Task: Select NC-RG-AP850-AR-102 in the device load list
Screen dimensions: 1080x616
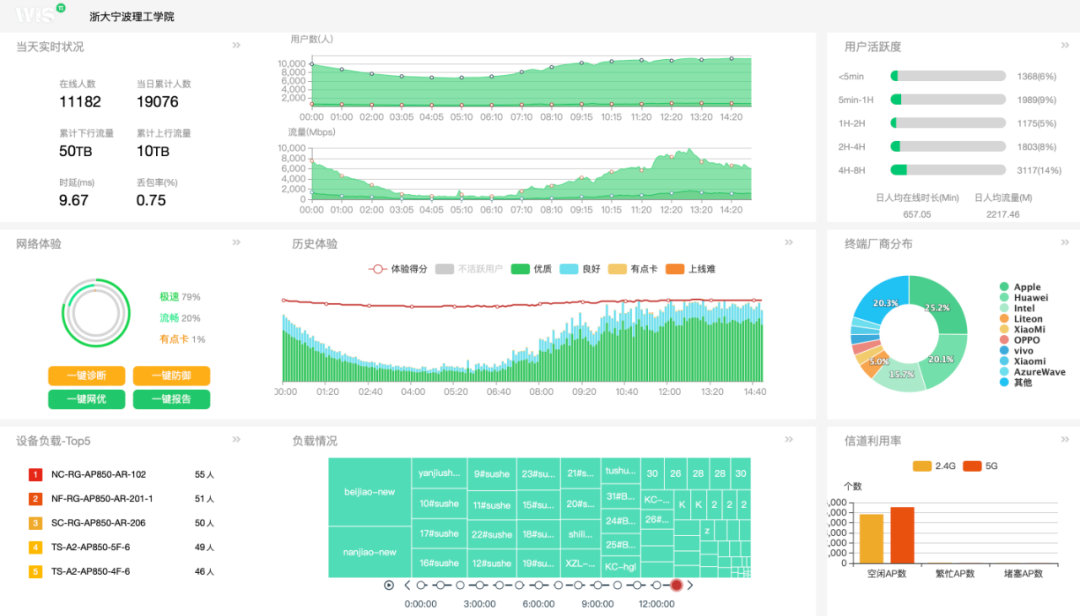Action: coord(98,475)
